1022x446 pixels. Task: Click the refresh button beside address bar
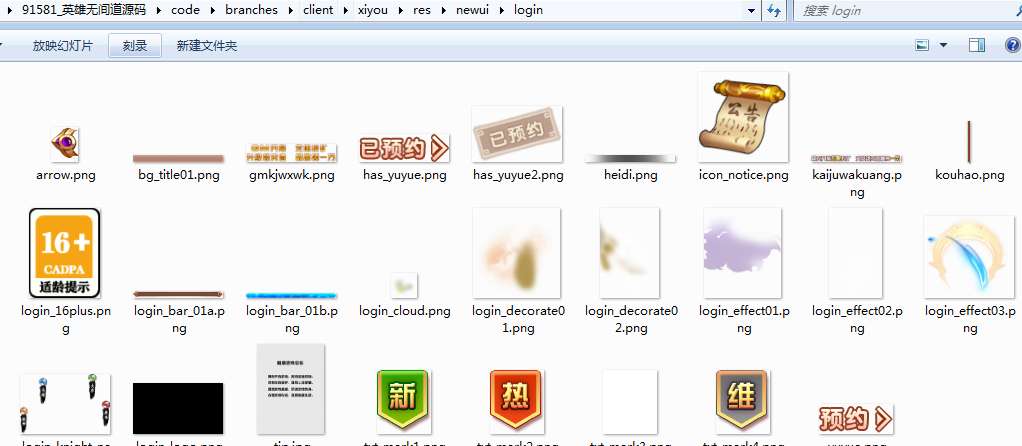pyautogui.click(x=774, y=10)
